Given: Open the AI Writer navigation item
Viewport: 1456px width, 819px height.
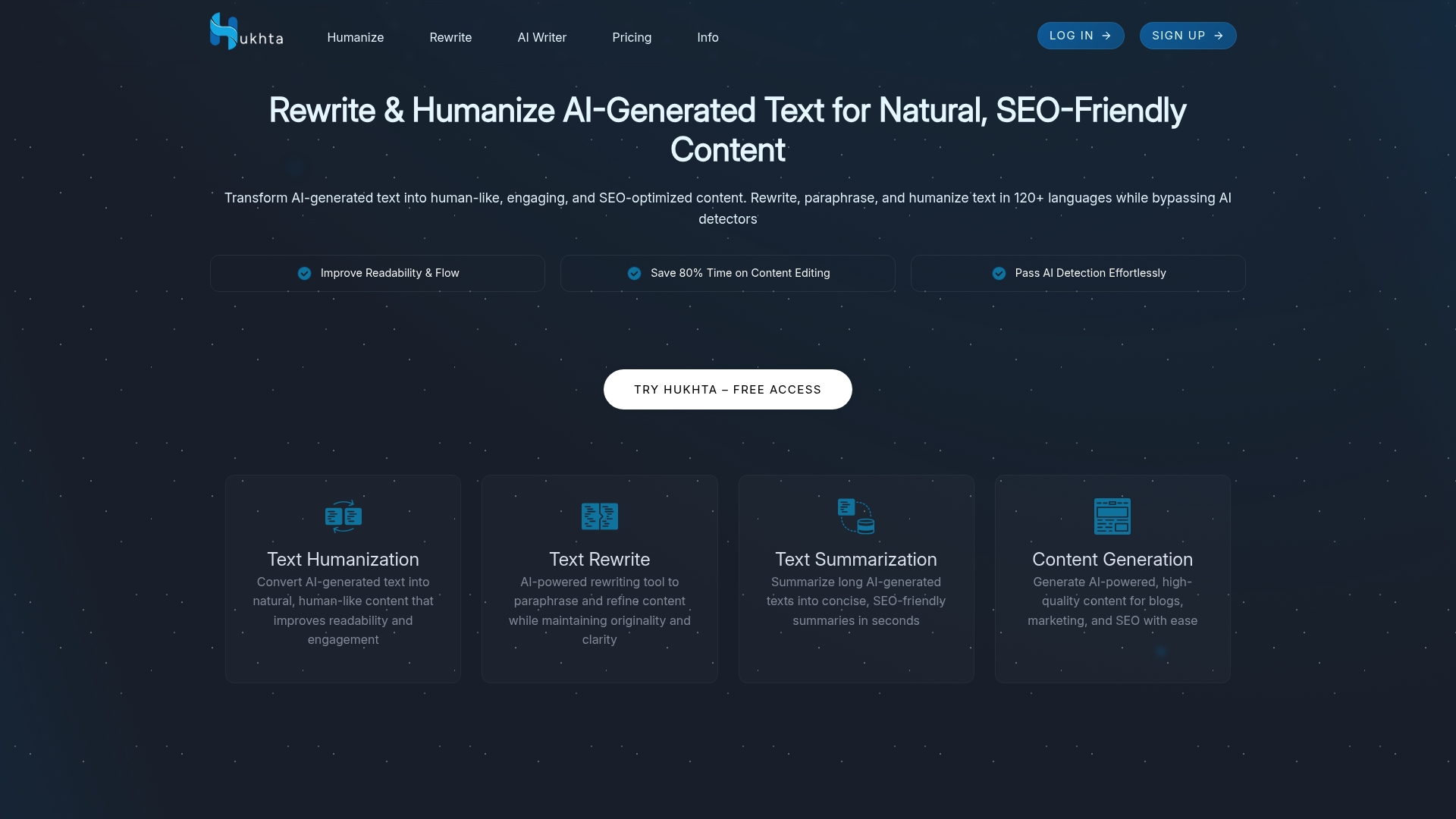Looking at the screenshot, I should click(541, 37).
